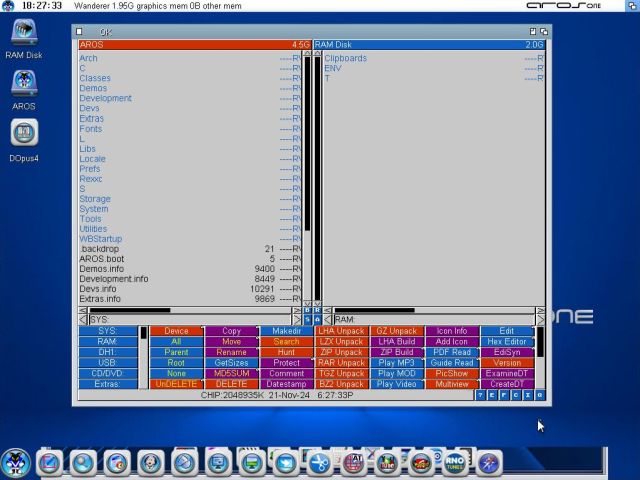The height and width of the screenshot is (480, 640).
Task: Click the left pane scroll-down arrow
Action: click(307, 304)
